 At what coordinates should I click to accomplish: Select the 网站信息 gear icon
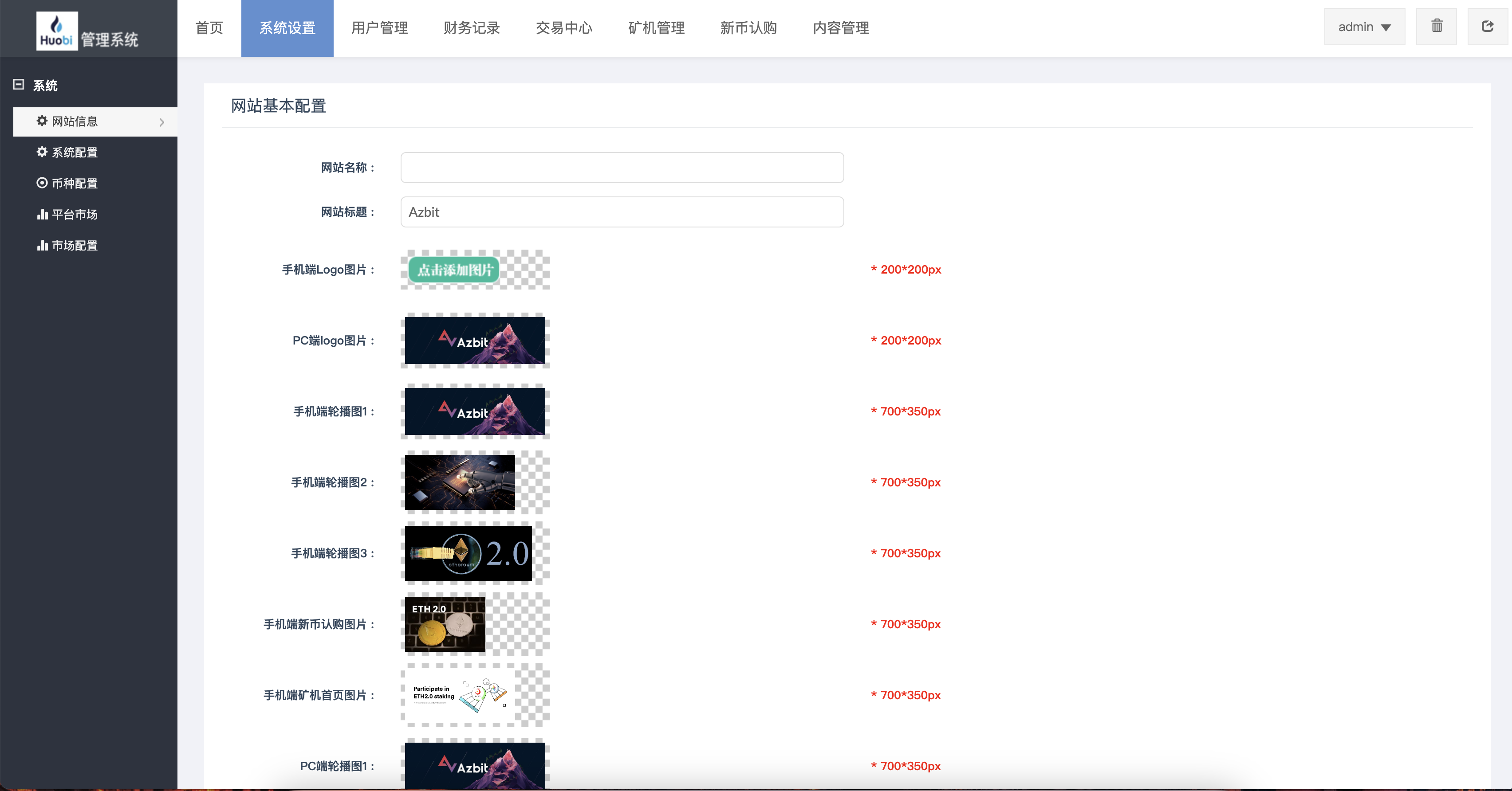click(41, 121)
